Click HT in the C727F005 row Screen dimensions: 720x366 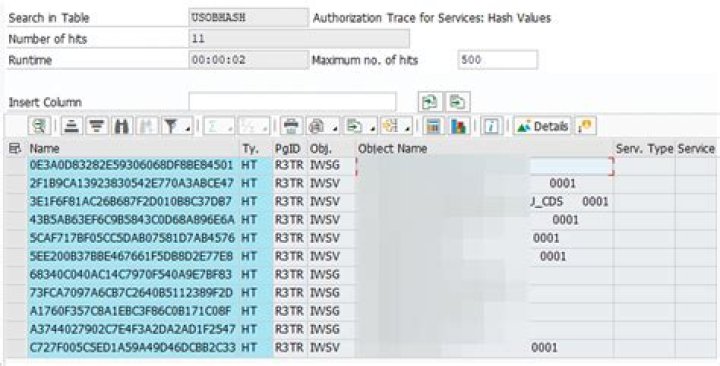[x=249, y=348]
